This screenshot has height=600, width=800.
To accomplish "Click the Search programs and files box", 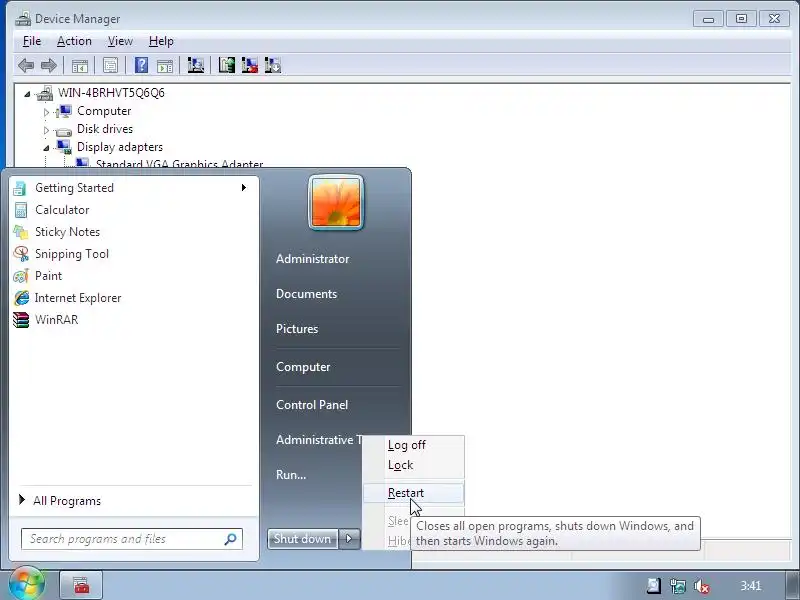I will tap(132, 539).
